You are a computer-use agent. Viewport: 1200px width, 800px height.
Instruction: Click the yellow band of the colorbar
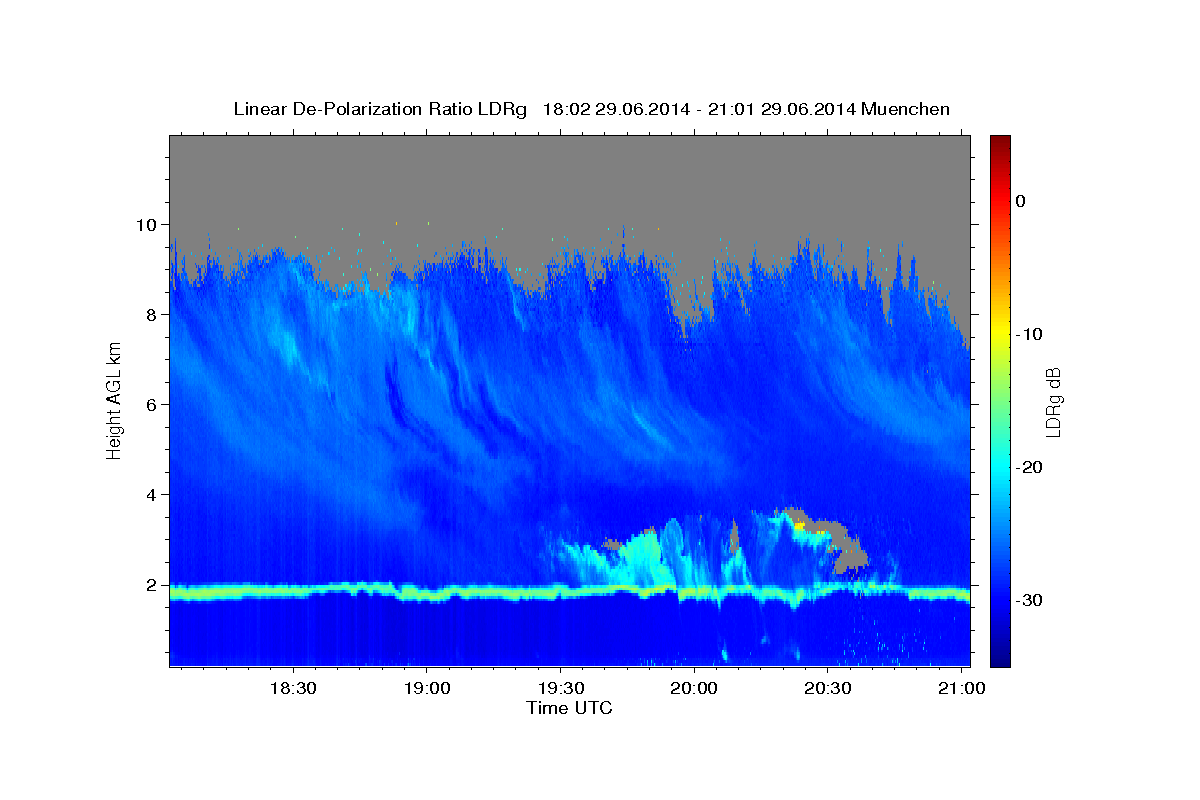[1000, 334]
